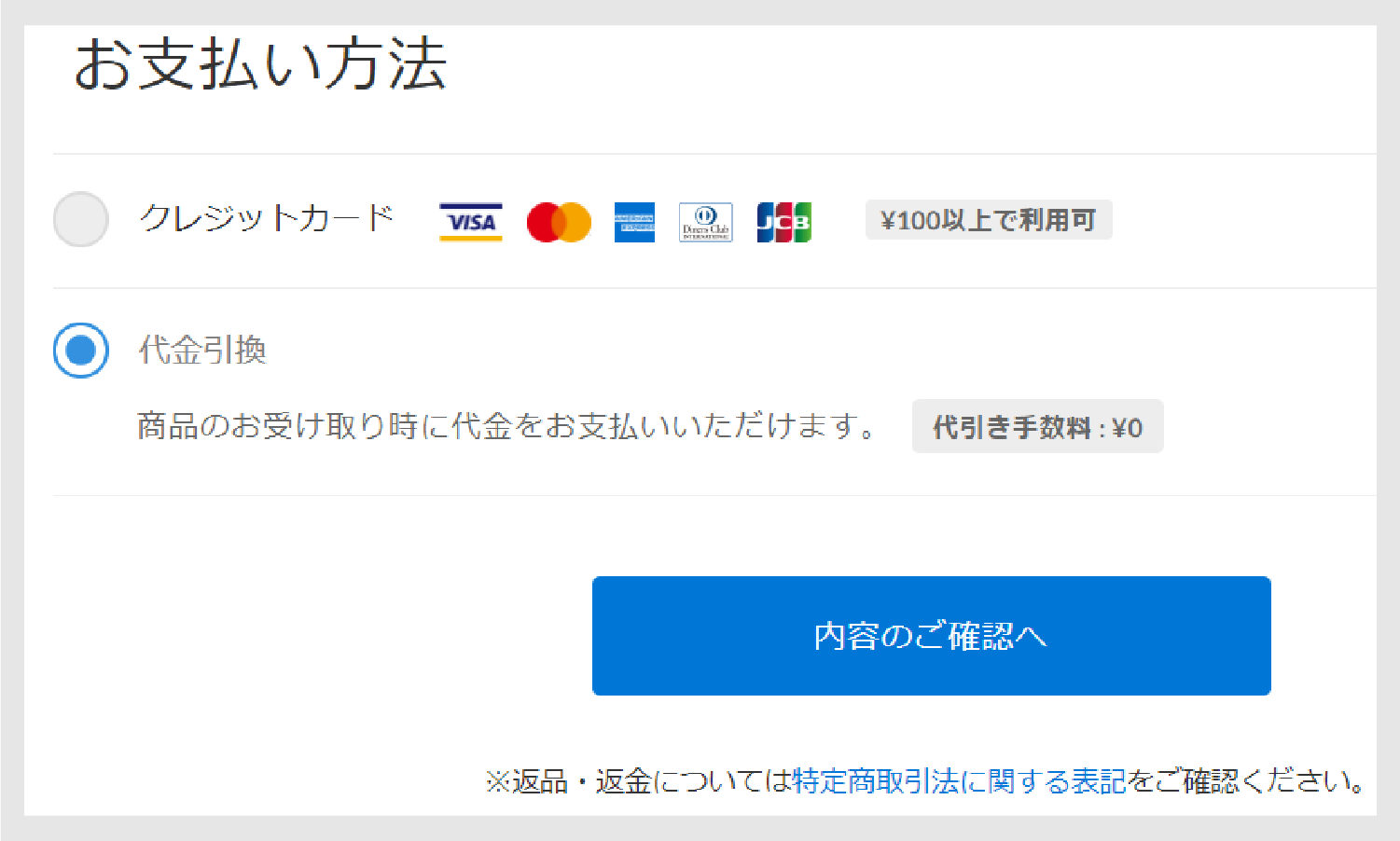
Task: Click the Visa card logo
Action: tap(470, 222)
